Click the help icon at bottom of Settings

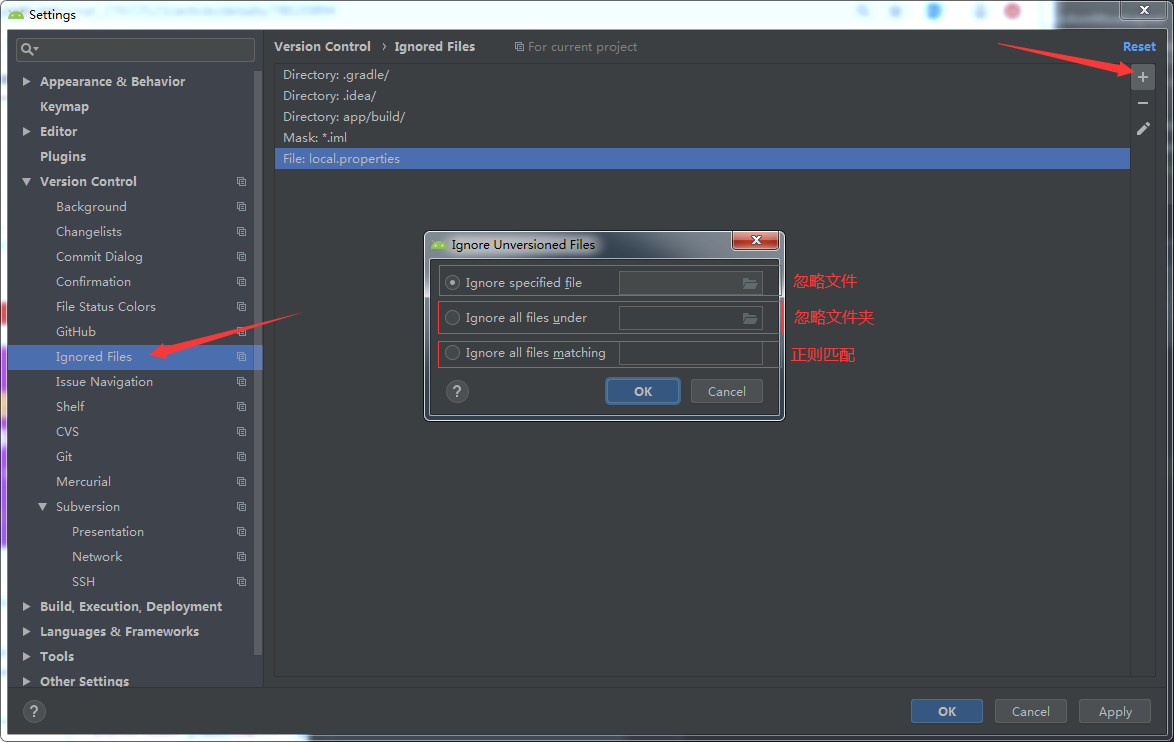click(33, 711)
